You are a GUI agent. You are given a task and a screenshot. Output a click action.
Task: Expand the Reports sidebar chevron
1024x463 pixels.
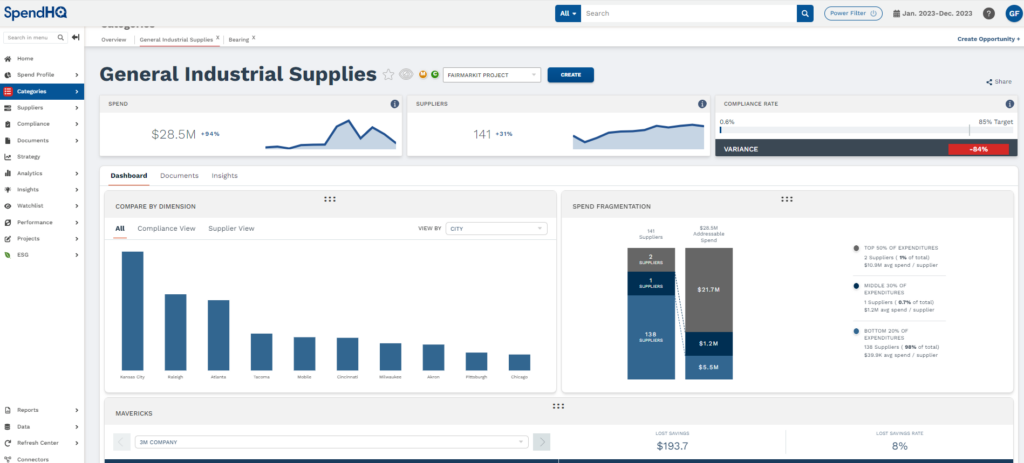coord(76,410)
